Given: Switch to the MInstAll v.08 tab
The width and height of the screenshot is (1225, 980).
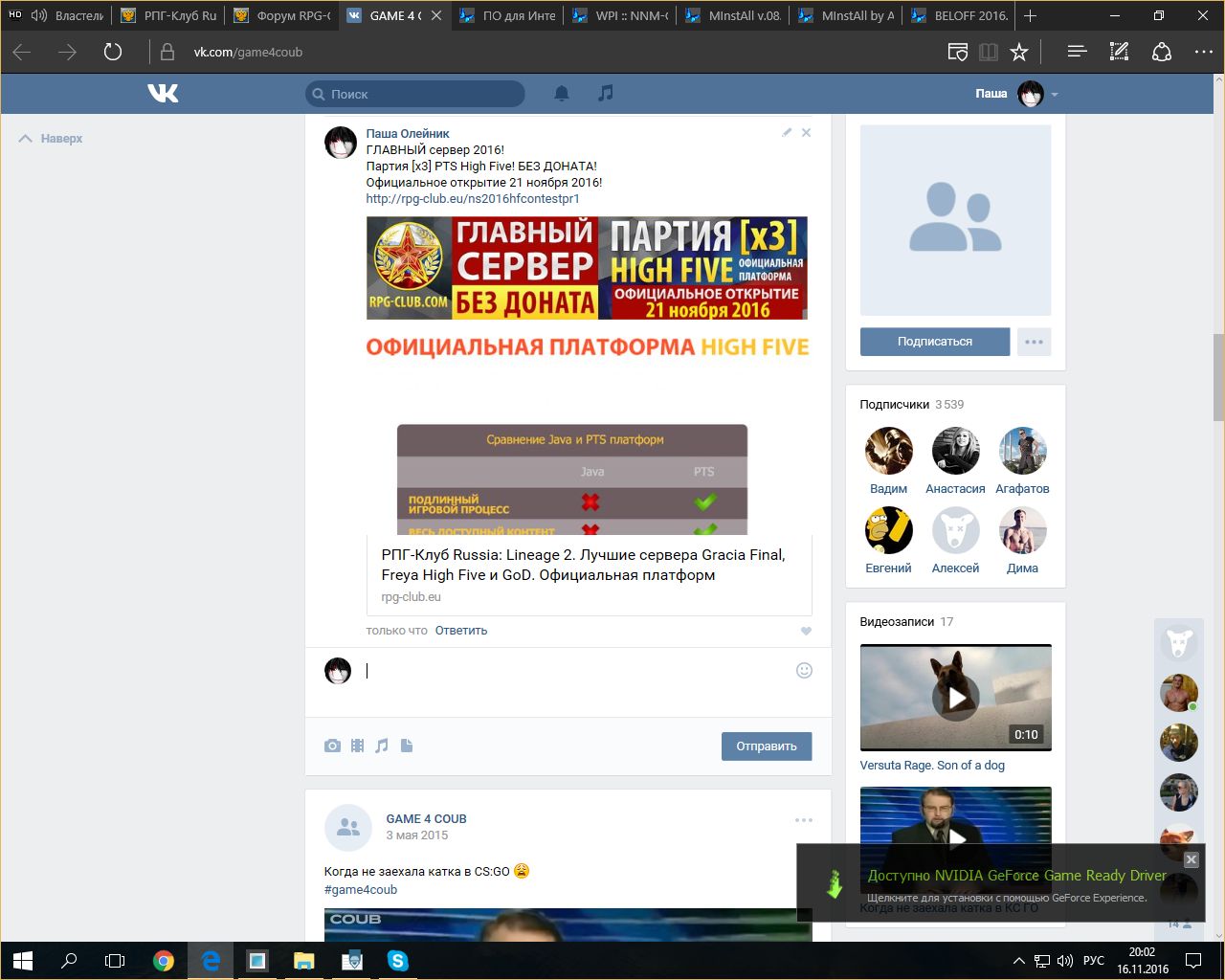Looking at the screenshot, I should point(733,15).
